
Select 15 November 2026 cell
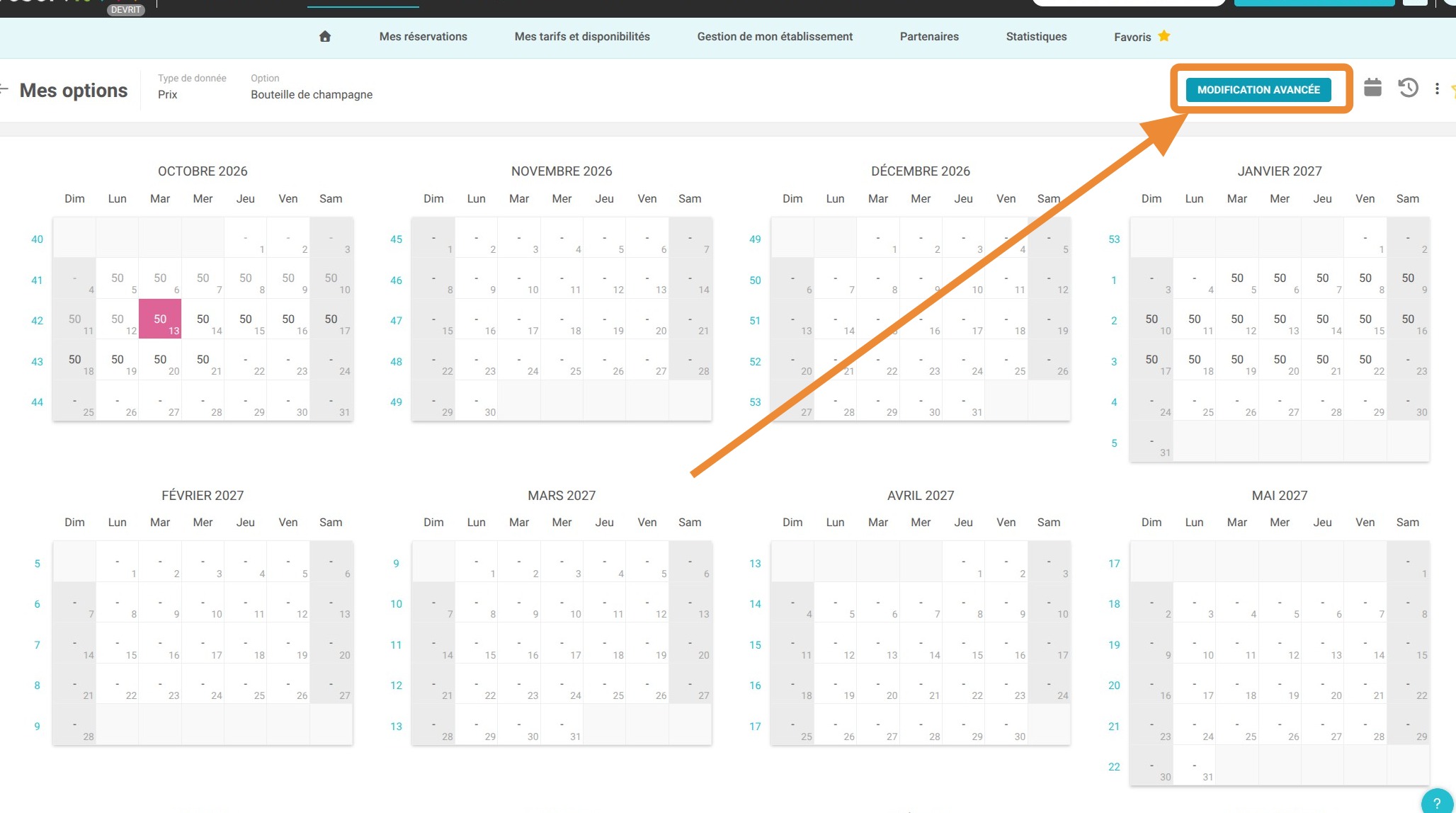point(433,319)
